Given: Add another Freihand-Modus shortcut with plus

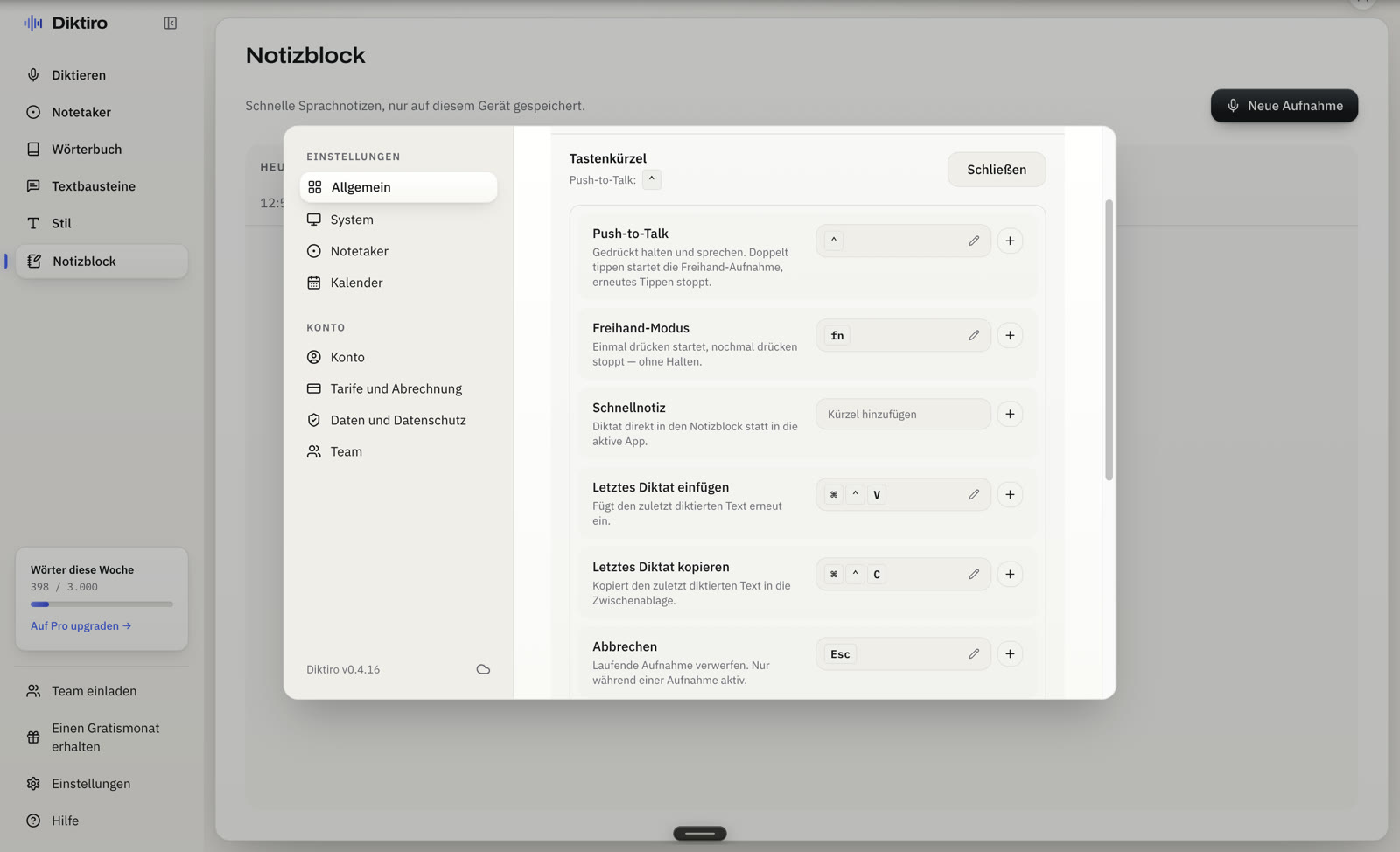Looking at the screenshot, I should point(1010,335).
